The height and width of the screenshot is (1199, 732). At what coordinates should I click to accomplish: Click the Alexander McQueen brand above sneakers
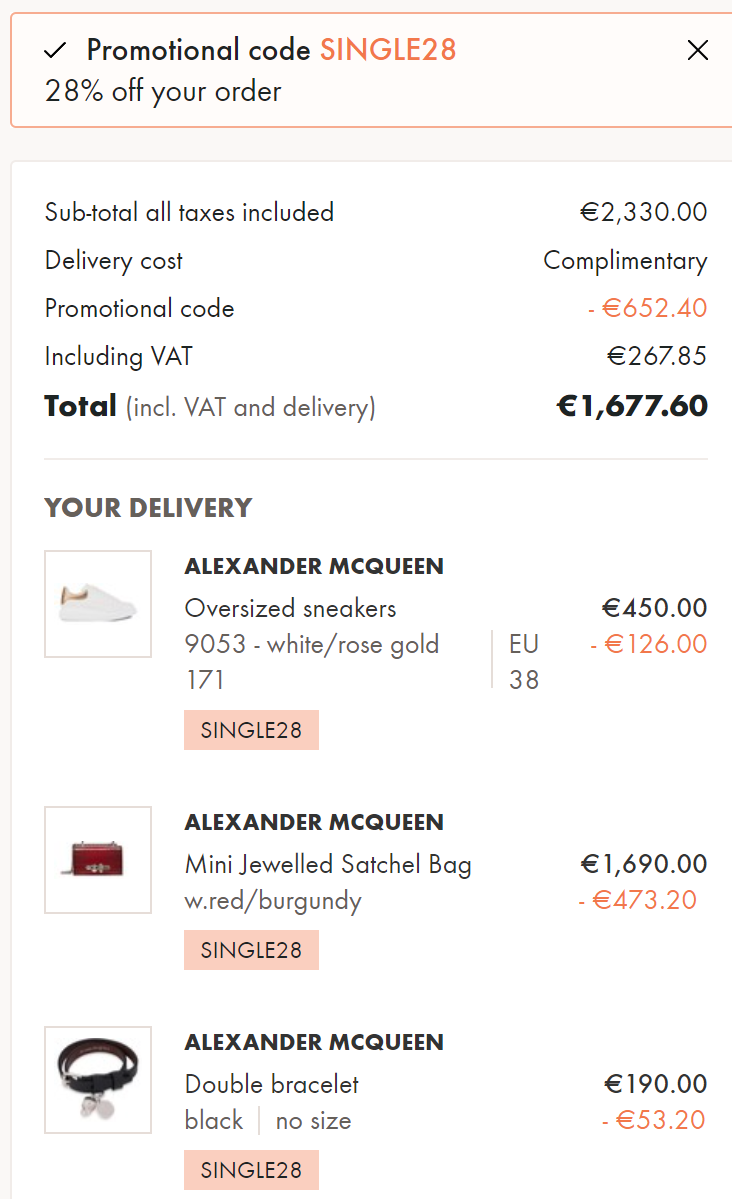click(314, 566)
